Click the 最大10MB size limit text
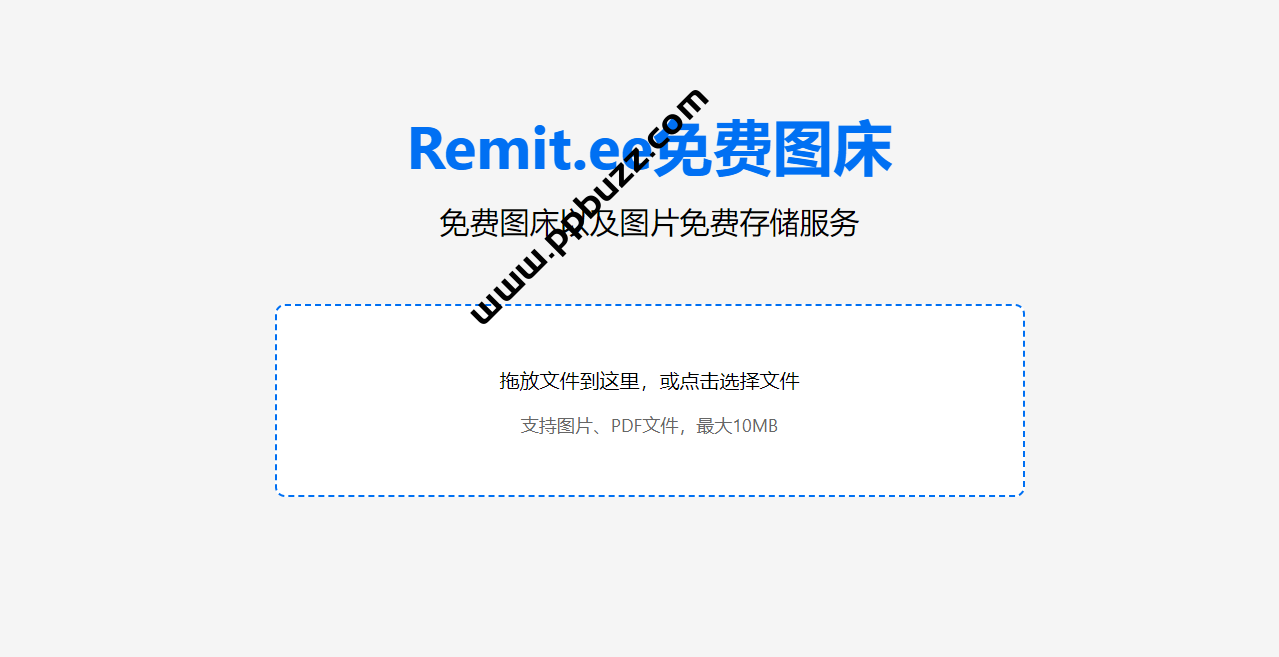Screen dimensions: 1279x657 click(738, 426)
